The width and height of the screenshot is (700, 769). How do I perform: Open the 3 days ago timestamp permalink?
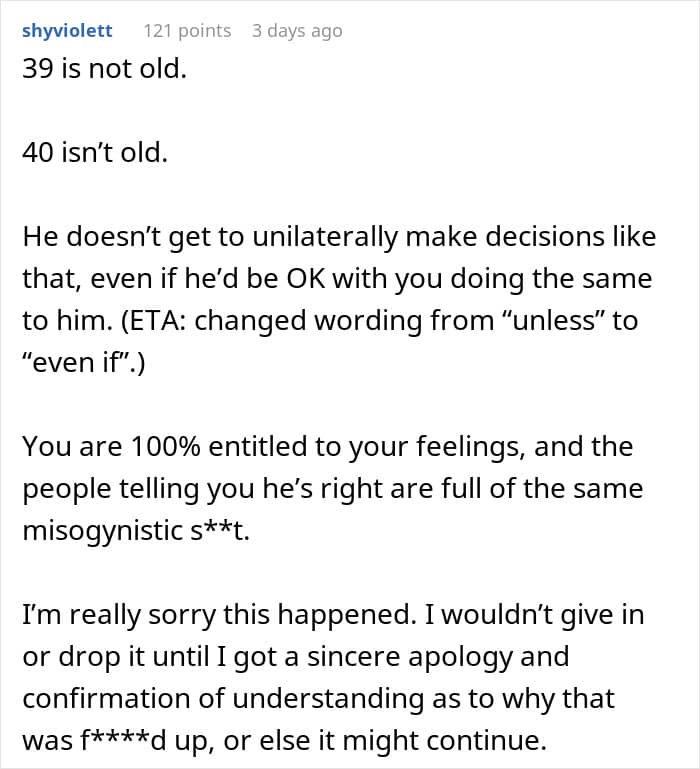[x=297, y=31]
